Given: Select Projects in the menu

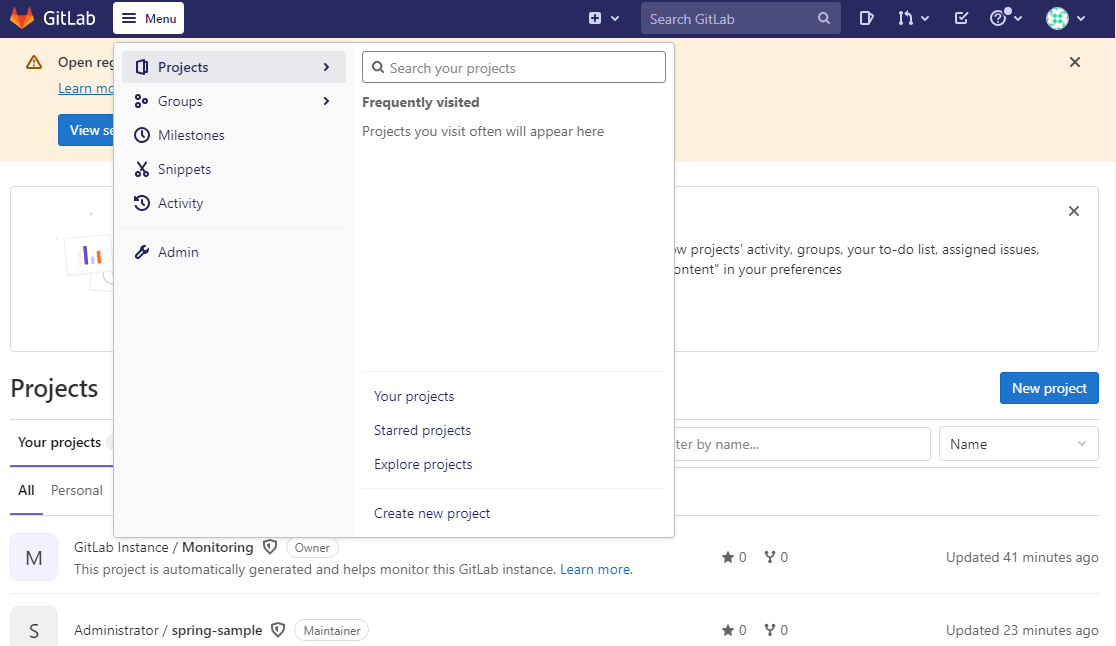Looking at the screenshot, I should click(x=233, y=67).
